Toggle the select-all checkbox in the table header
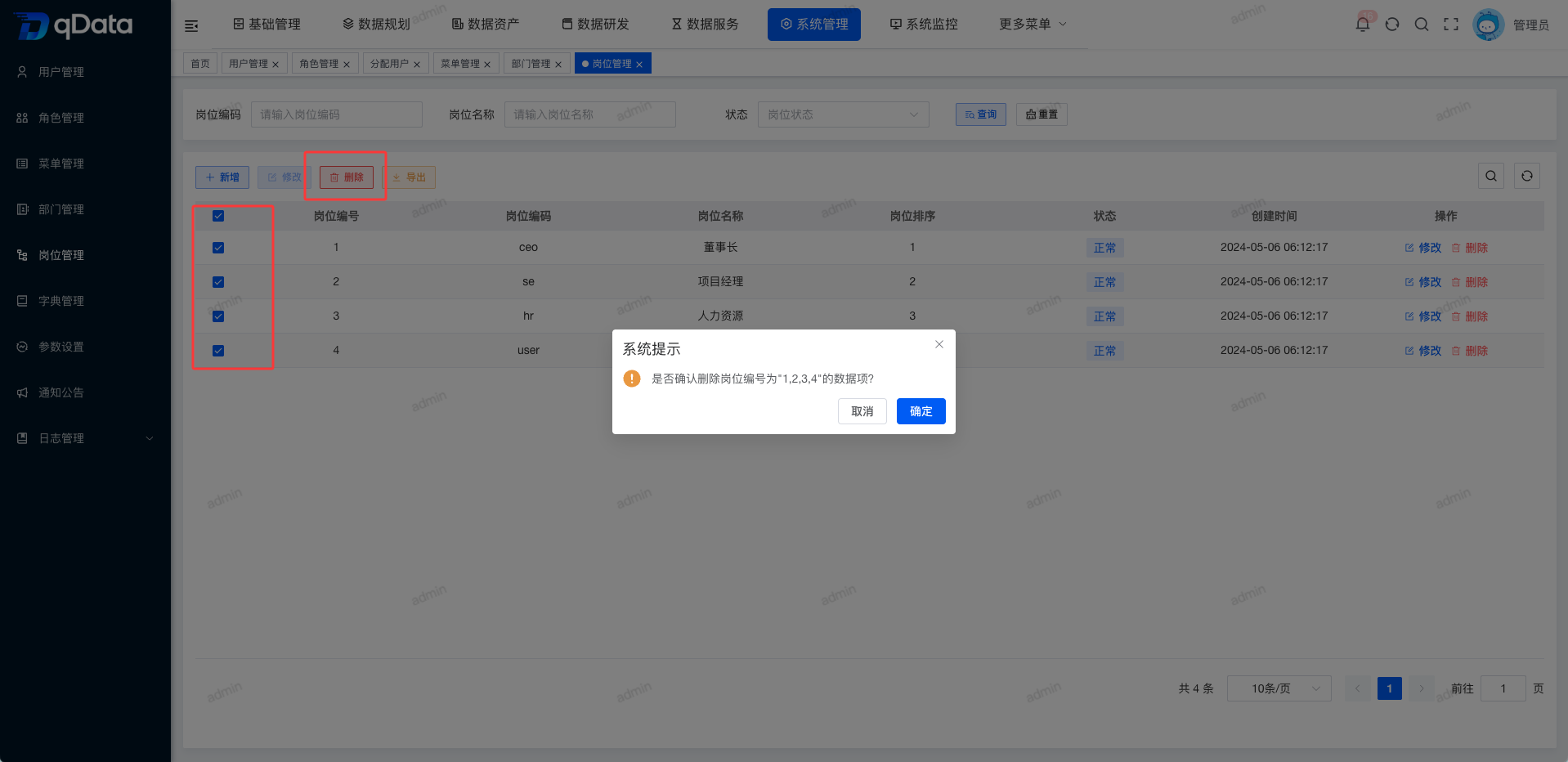The height and width of the screenshot is (762, 1568). tap(218, 216)
